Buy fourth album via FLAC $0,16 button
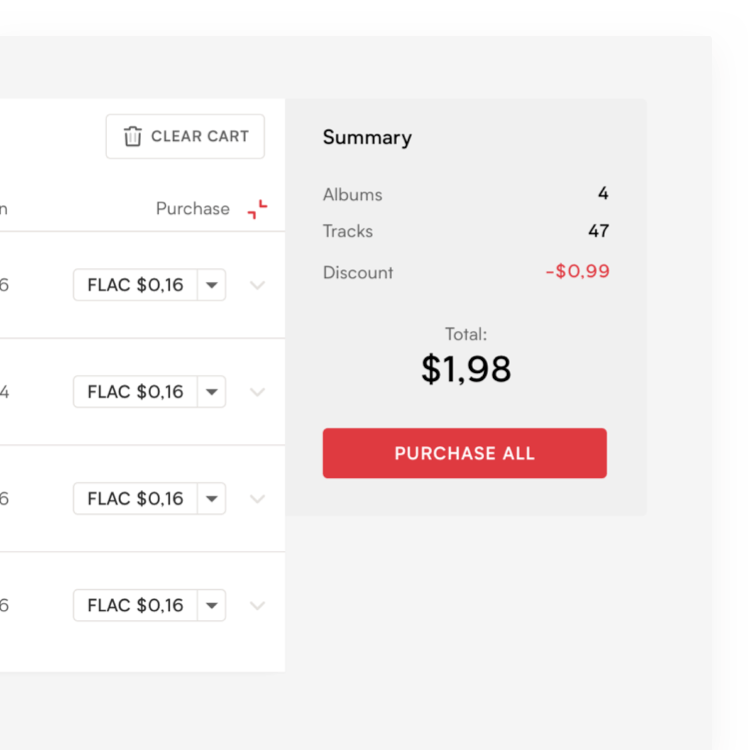Viewport: 748px width, 750px height. (x=135, y=606)
